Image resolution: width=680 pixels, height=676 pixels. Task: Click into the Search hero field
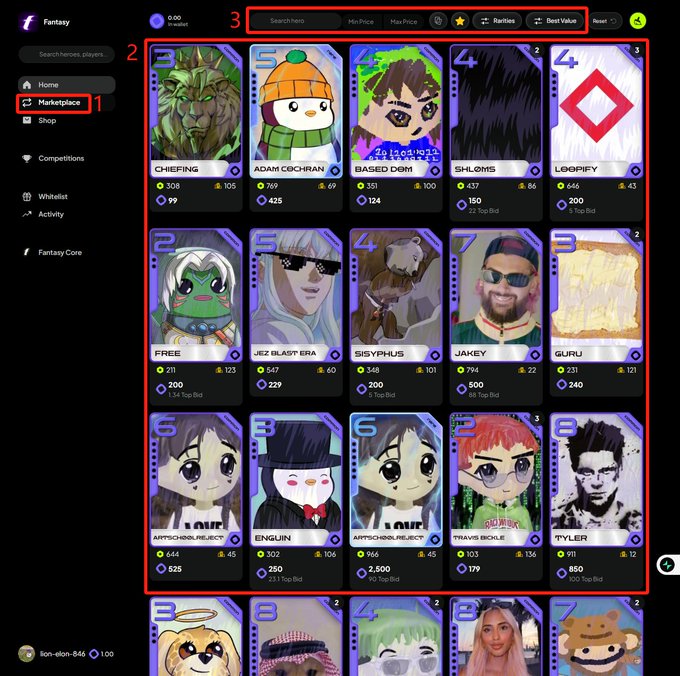[x=296, y=21]
